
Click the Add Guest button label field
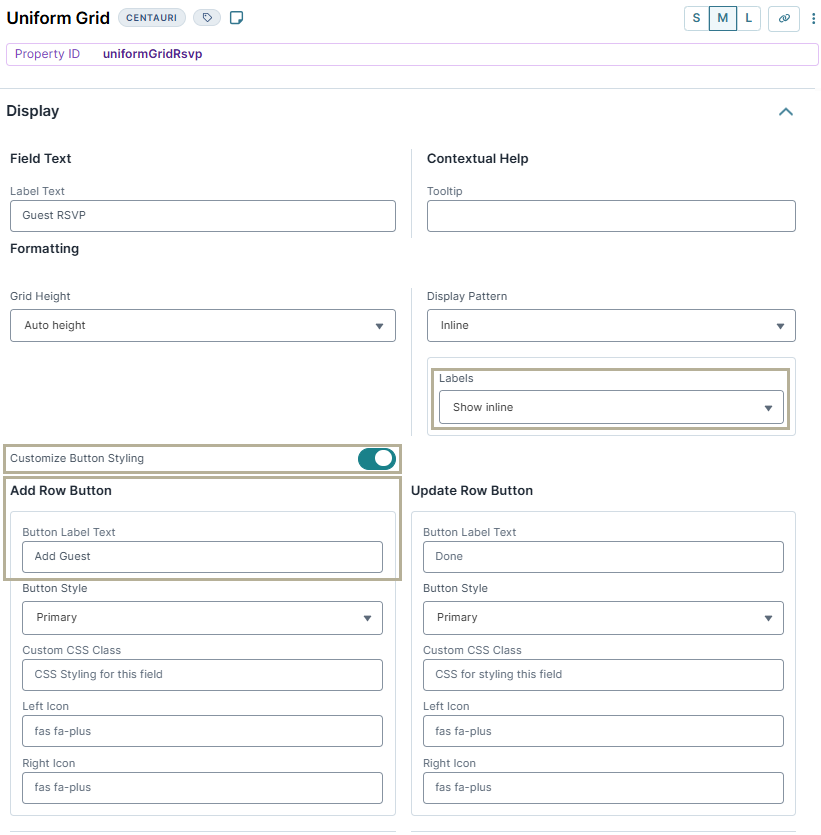point(202,557)
